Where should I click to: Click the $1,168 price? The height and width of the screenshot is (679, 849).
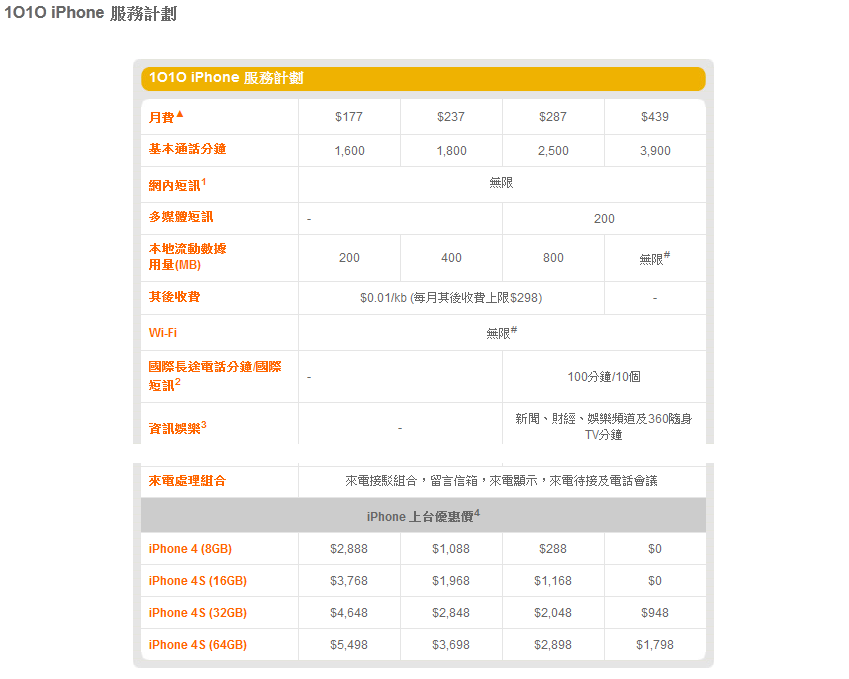point(553,581)
